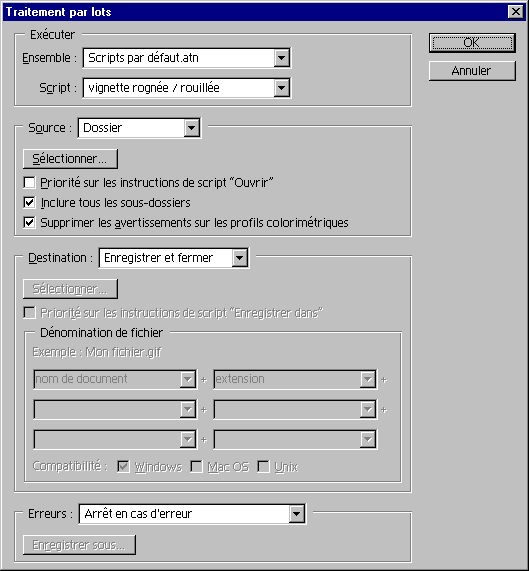
Task: Open the nom de document dropdown
Action: [188, 379]
